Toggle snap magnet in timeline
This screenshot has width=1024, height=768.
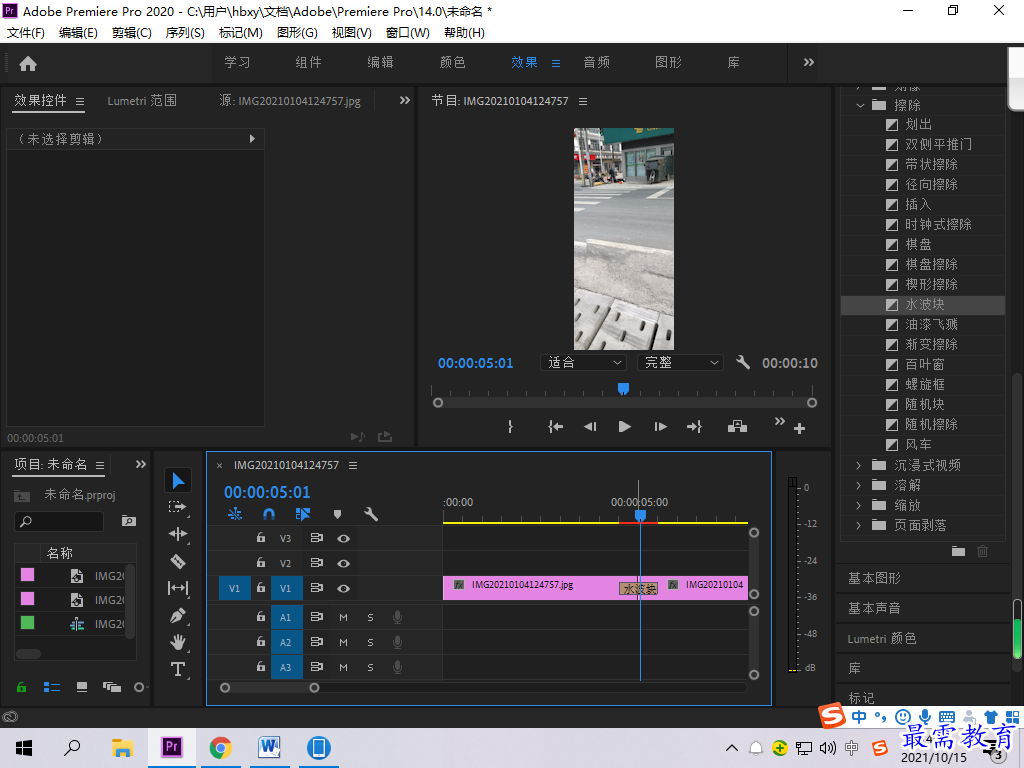click(268, 514)
